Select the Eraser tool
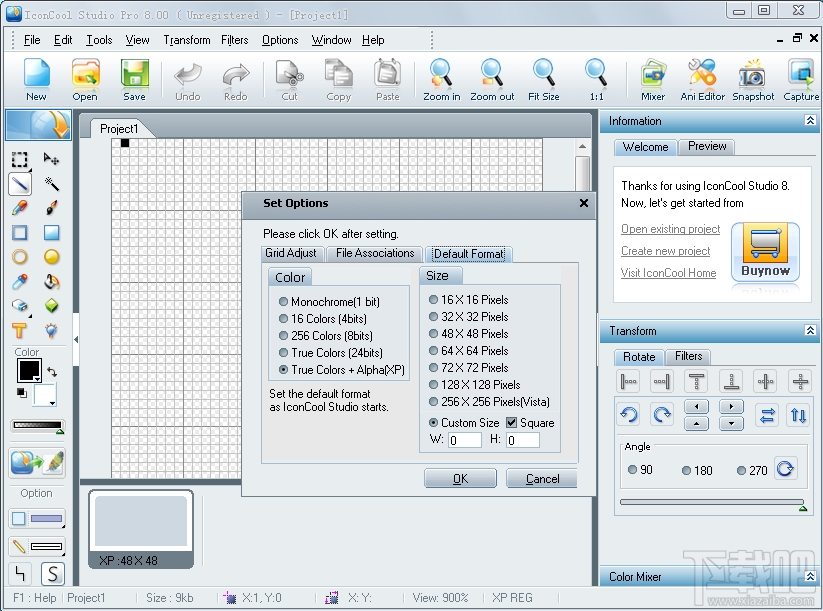The image size is (823, 611). (19, 303)
